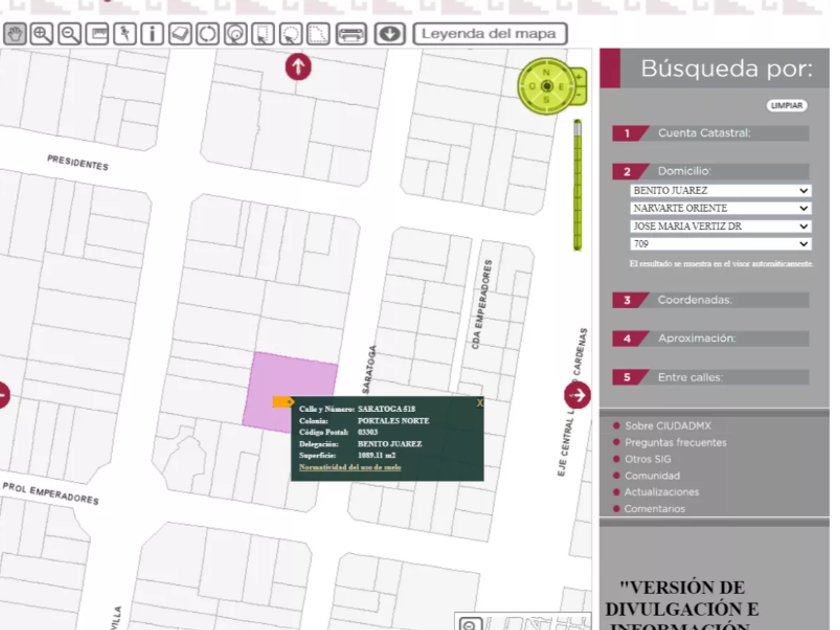Open Preguntas frecuentes link
The image size is (840, 630).
pos(676,442)
